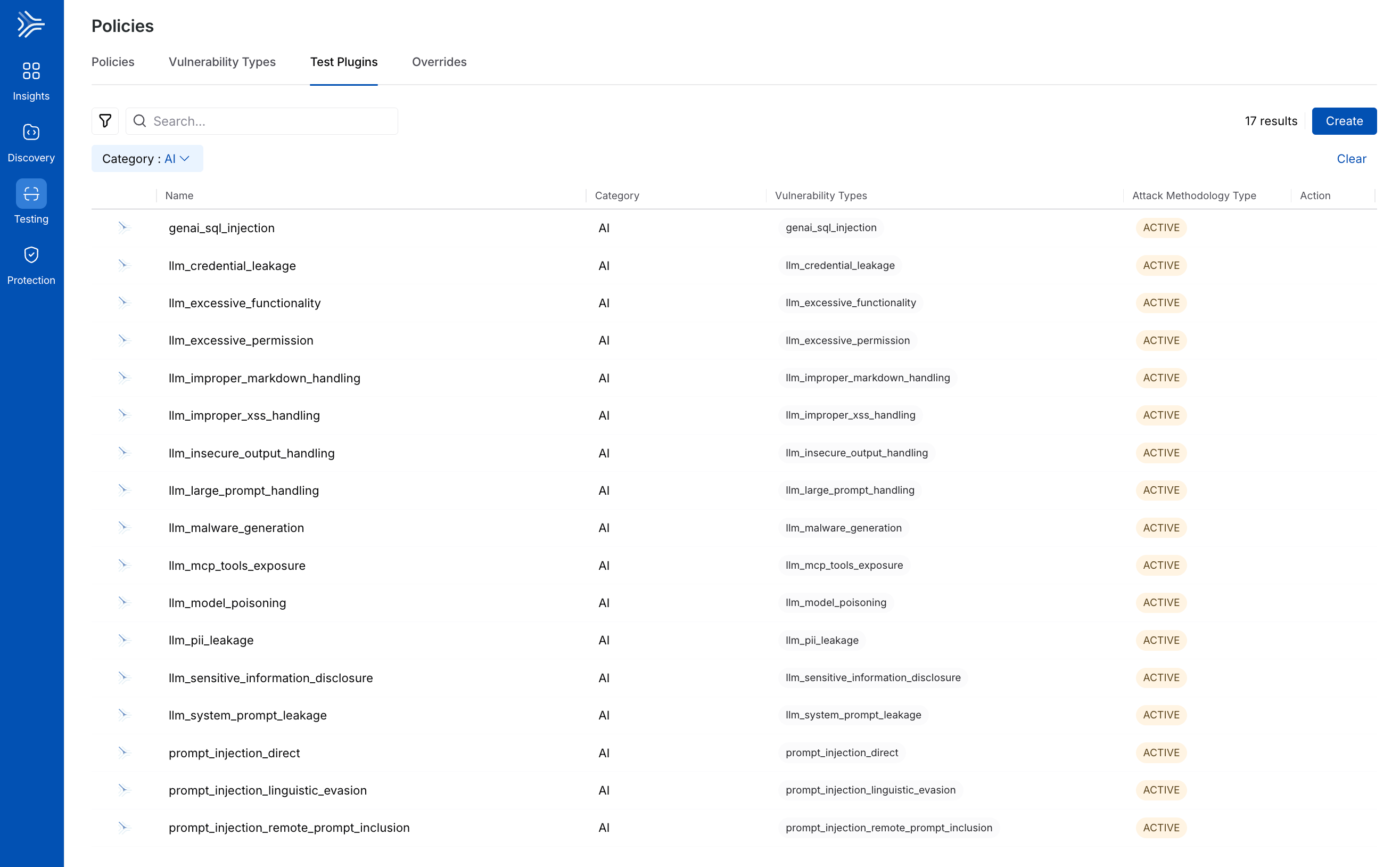Open the llm_system_prompt_leakage plugin name
Viewport: 1400px width, 867px height.
[x=248, y=715]
